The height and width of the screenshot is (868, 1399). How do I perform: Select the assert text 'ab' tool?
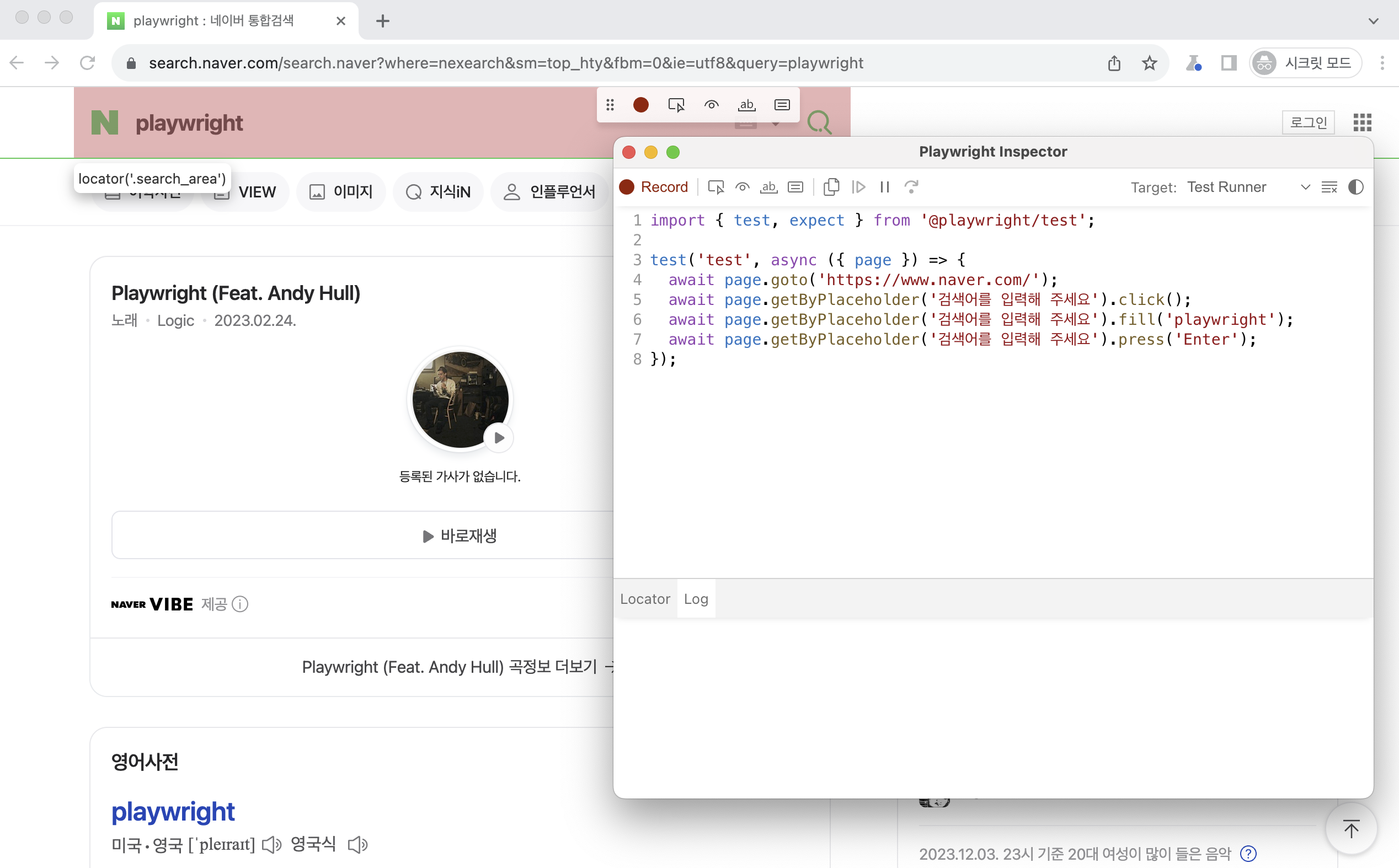pyautogui.click(x=768, y=186)
